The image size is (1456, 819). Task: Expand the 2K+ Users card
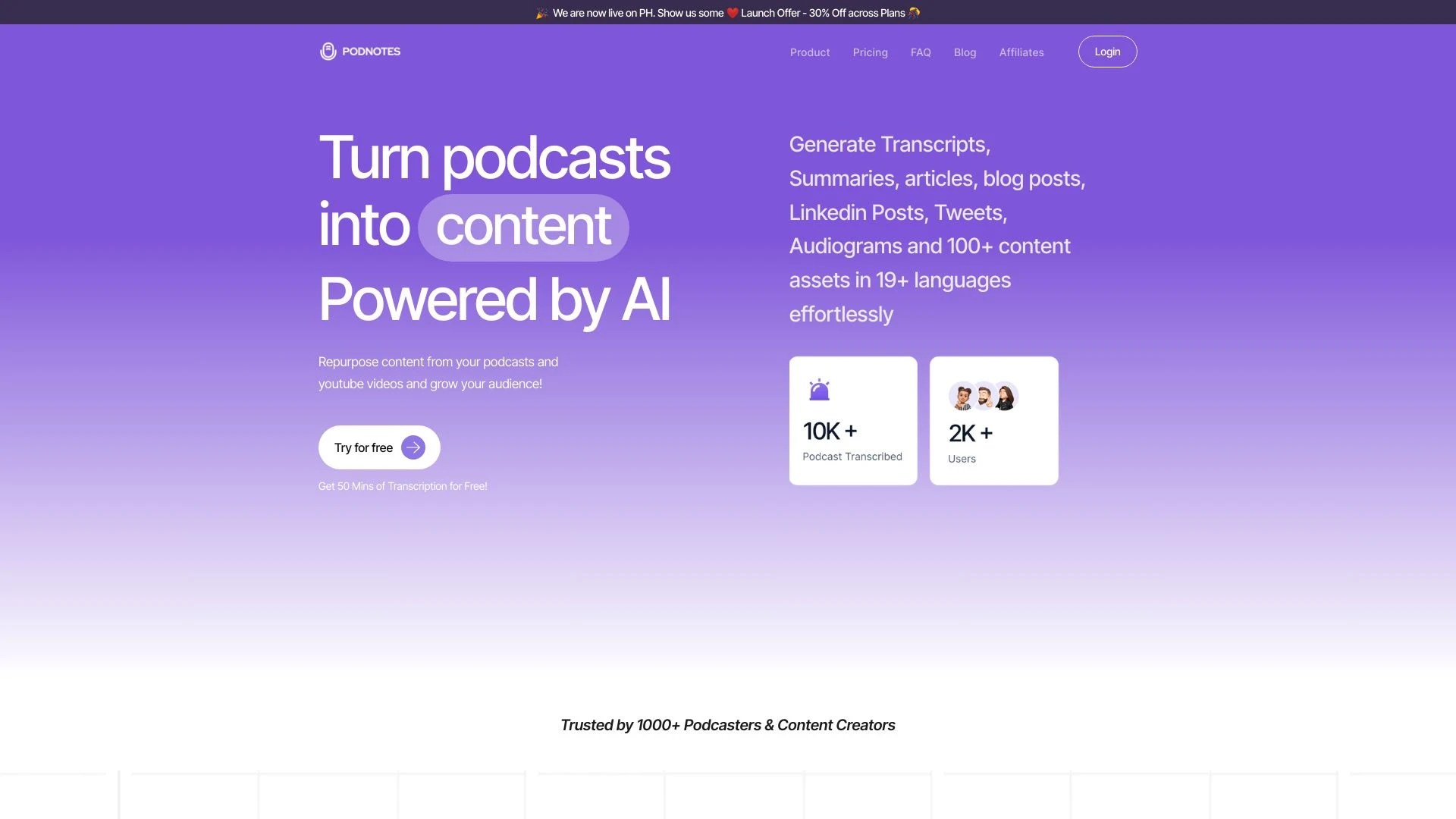point(993,420)
